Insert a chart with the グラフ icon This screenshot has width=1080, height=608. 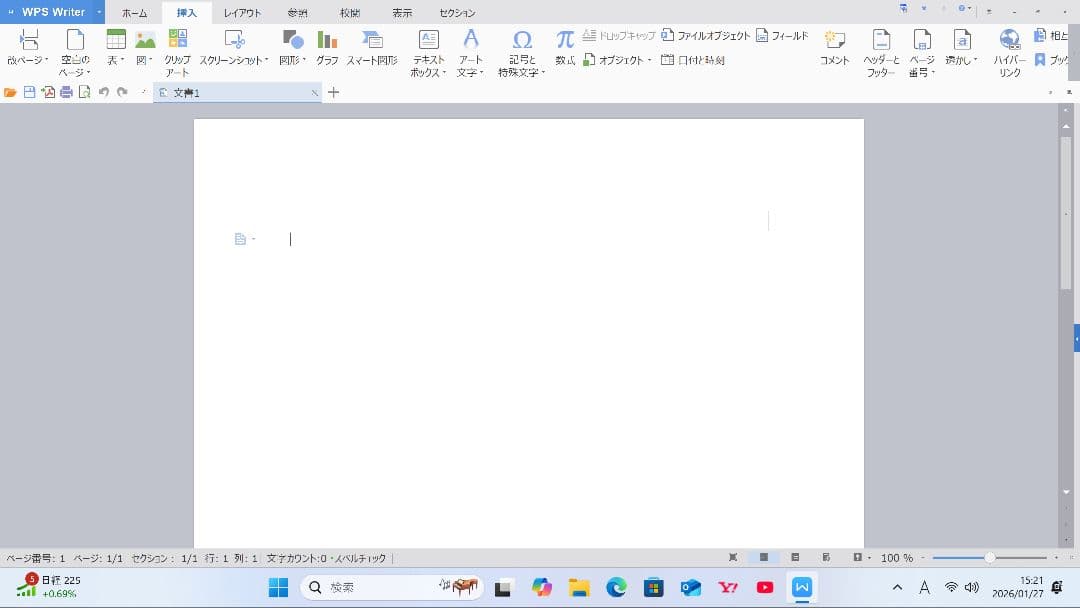327,47
